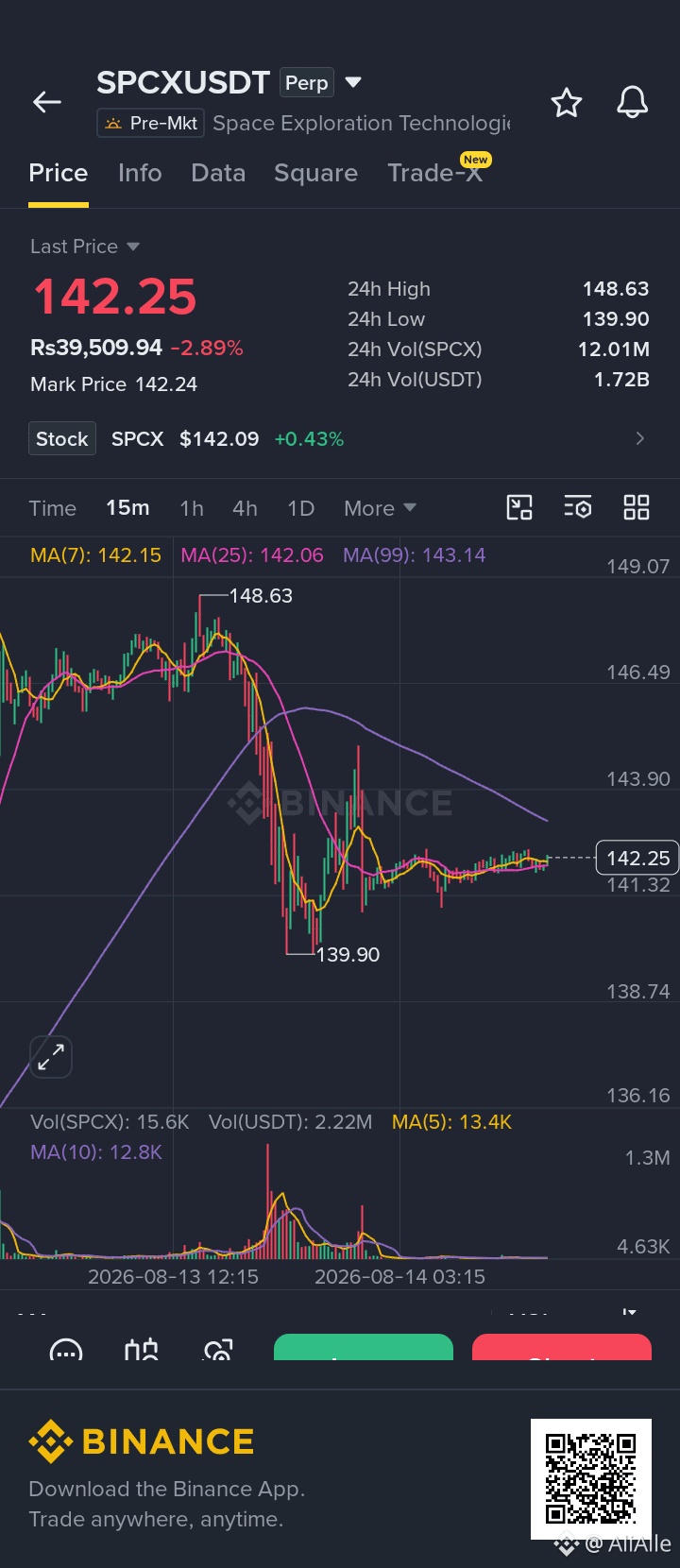Tap the Perp contract badge
Image resolution: width=680 pixels, height=1568 pixels.
(x=307, y=82)
